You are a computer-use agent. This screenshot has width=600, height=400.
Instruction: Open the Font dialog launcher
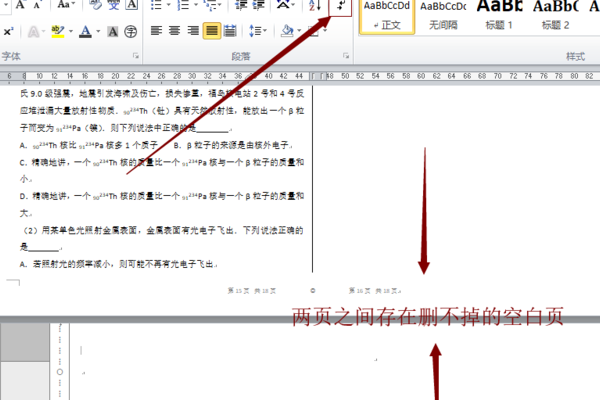click(x=136, y=56)
